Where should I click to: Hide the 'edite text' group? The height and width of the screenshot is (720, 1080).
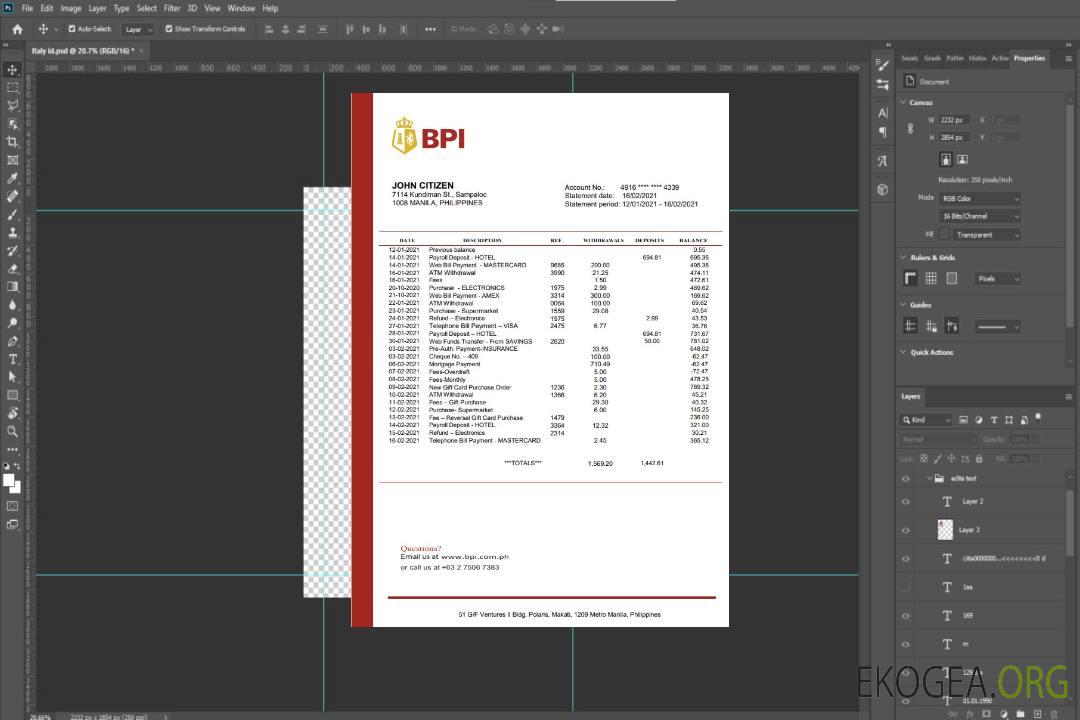point(906,479)
